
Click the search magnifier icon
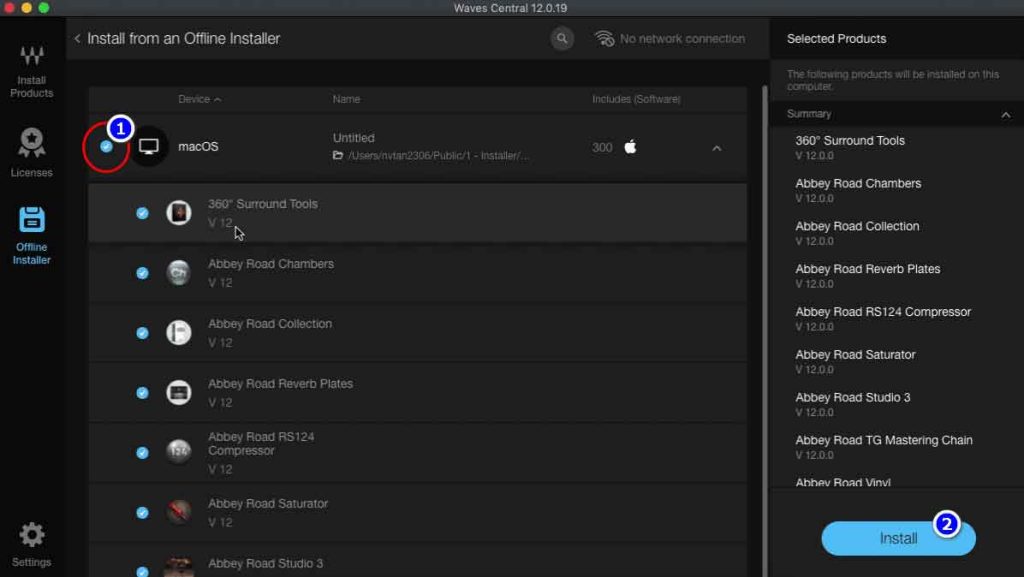(562, 39)
